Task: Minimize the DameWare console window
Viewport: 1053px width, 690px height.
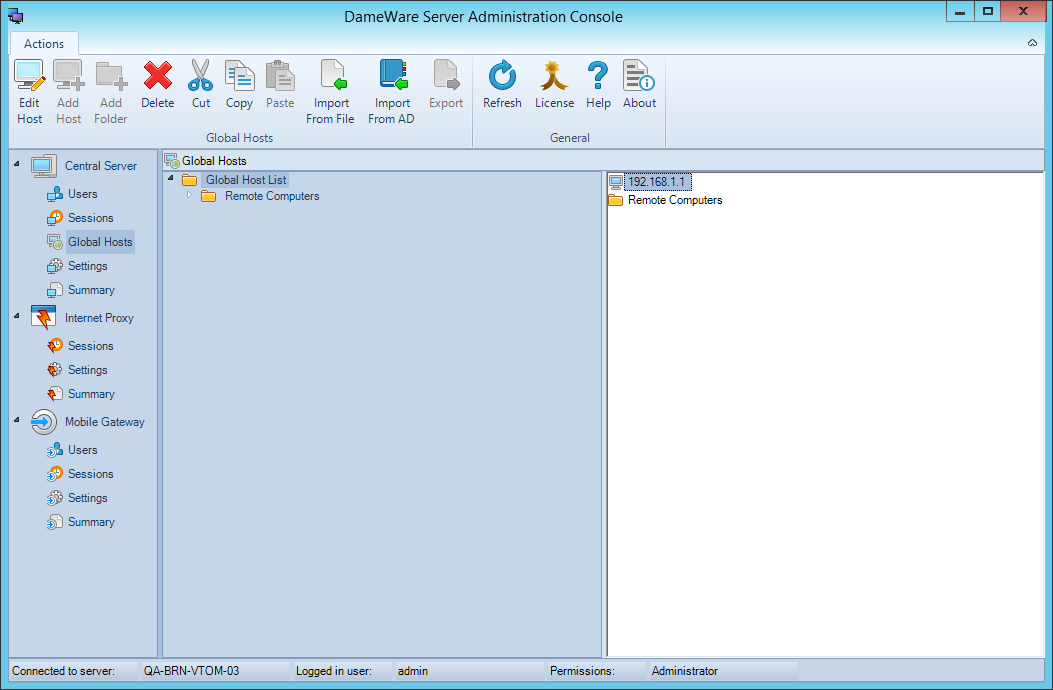Action: pos(960,11)
